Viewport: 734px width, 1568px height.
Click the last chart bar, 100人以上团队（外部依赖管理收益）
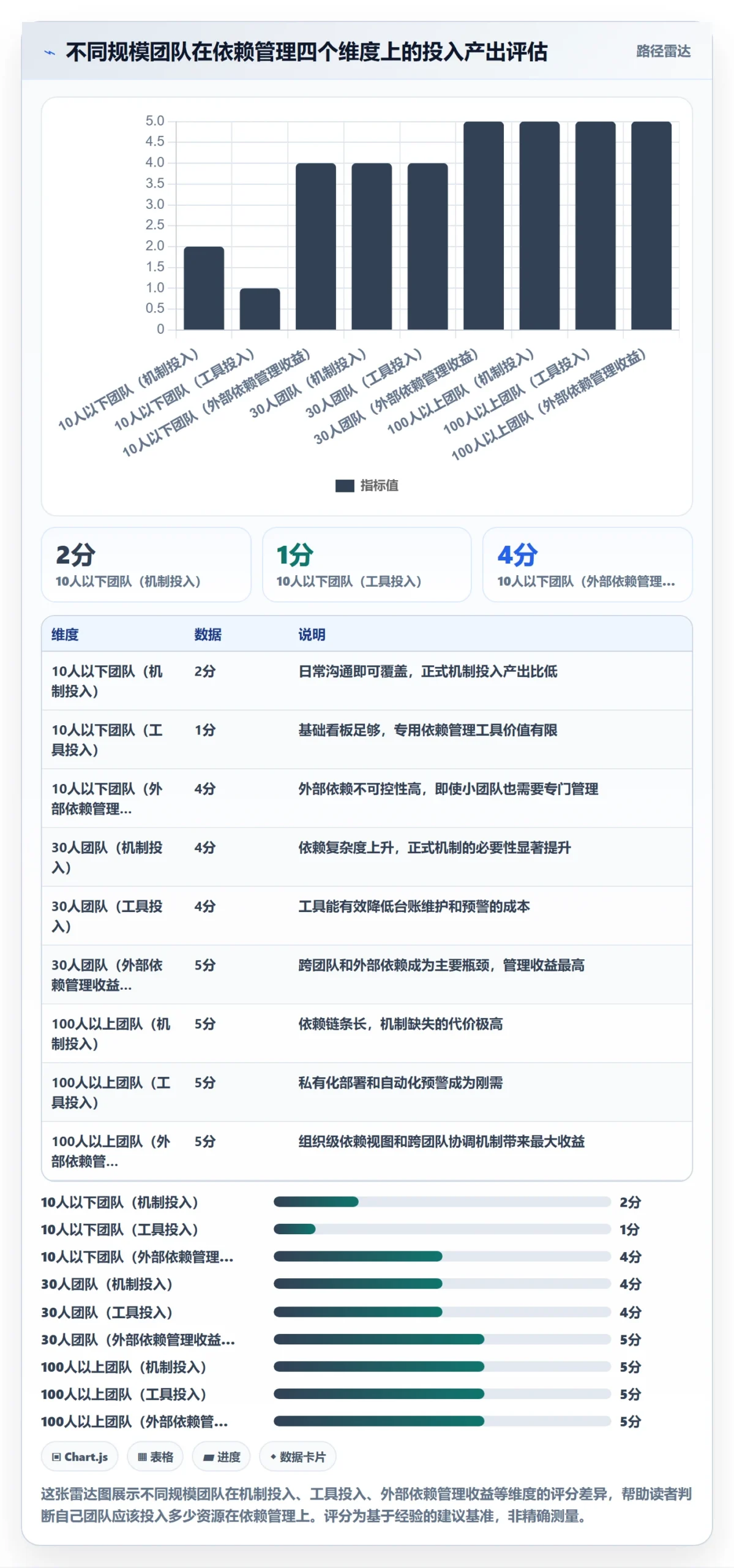[651, 225]
